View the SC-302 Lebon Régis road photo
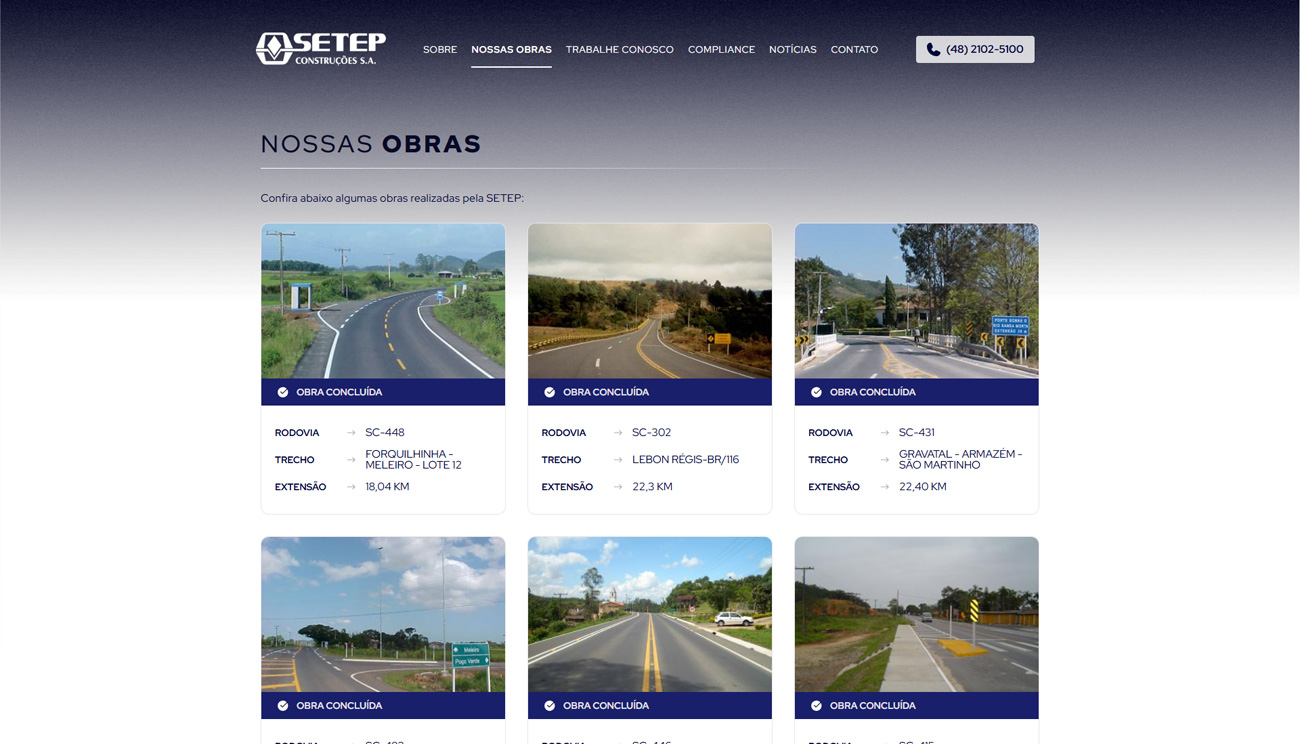Screen dimensions: 1300x744 649,301
